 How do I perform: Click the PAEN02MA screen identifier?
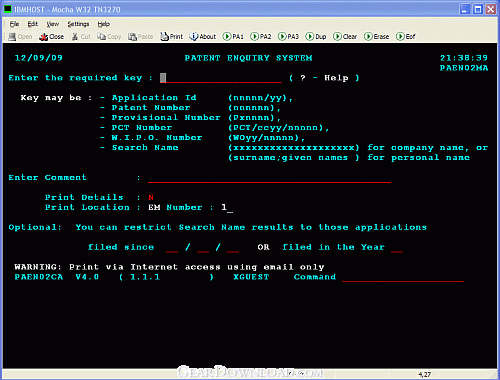click(x=464, y=68)
